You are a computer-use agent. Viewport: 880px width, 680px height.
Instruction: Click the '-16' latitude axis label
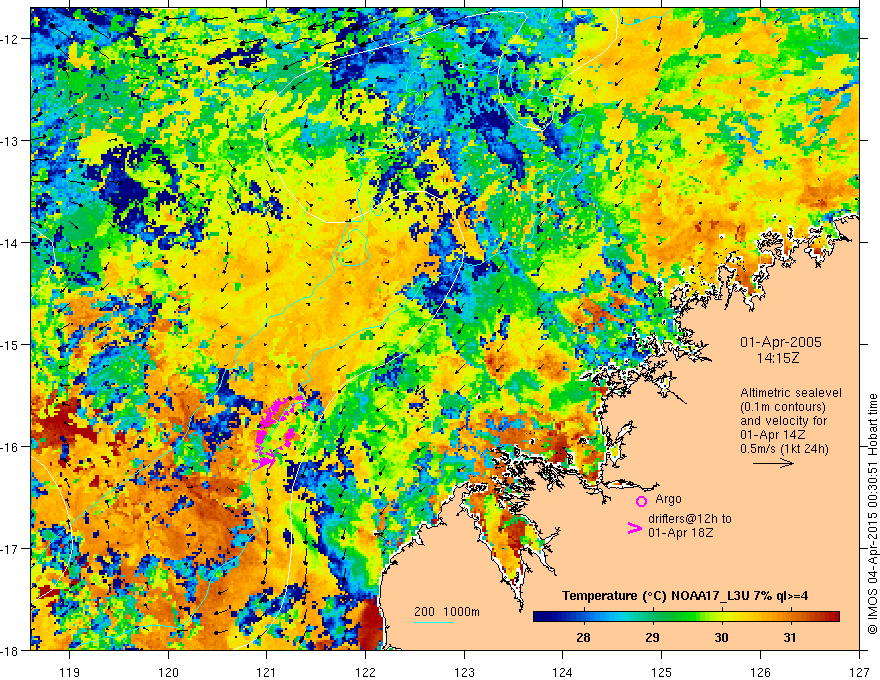click(10, 447)
